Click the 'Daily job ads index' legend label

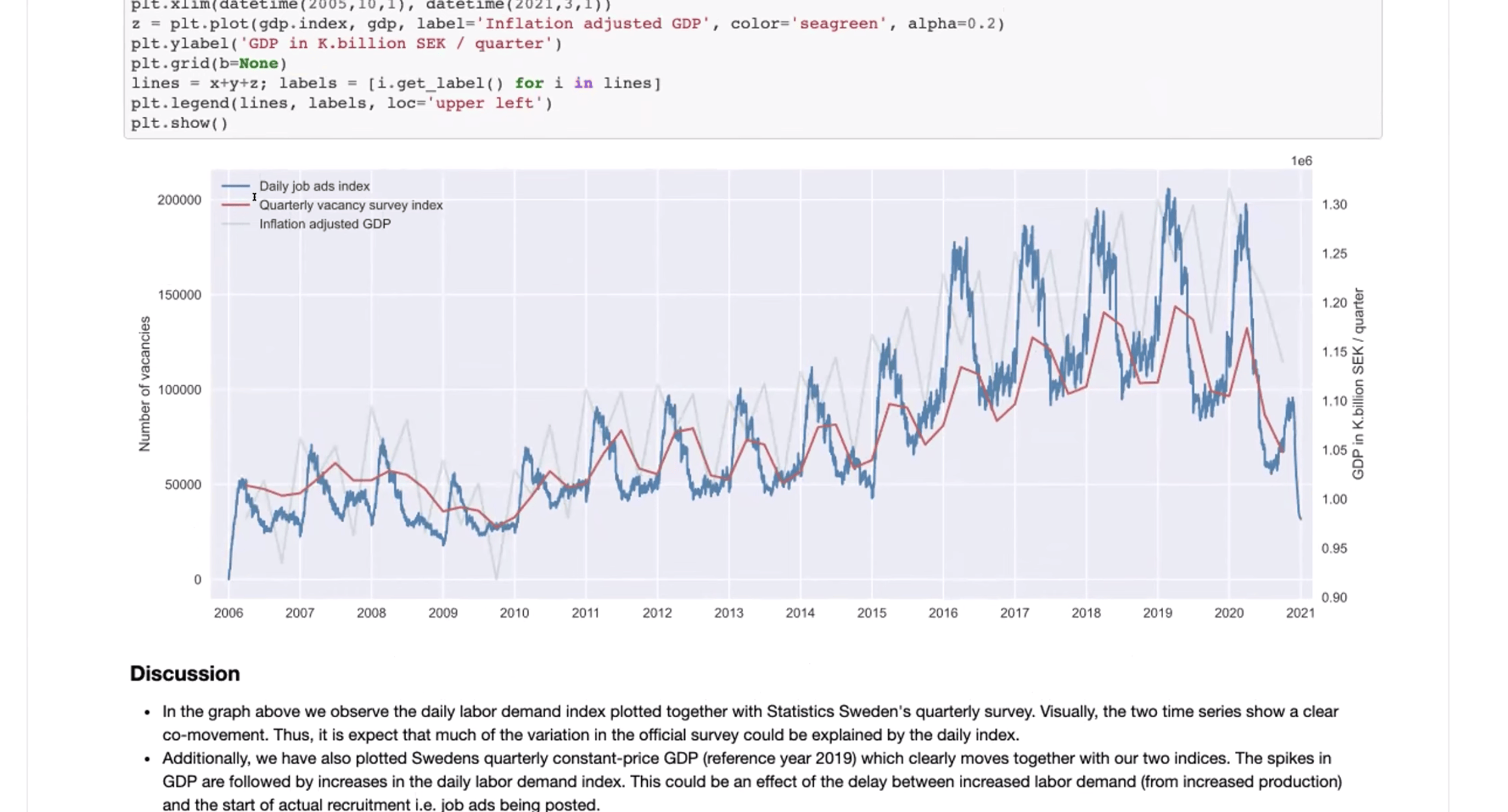tap(314, 187)
